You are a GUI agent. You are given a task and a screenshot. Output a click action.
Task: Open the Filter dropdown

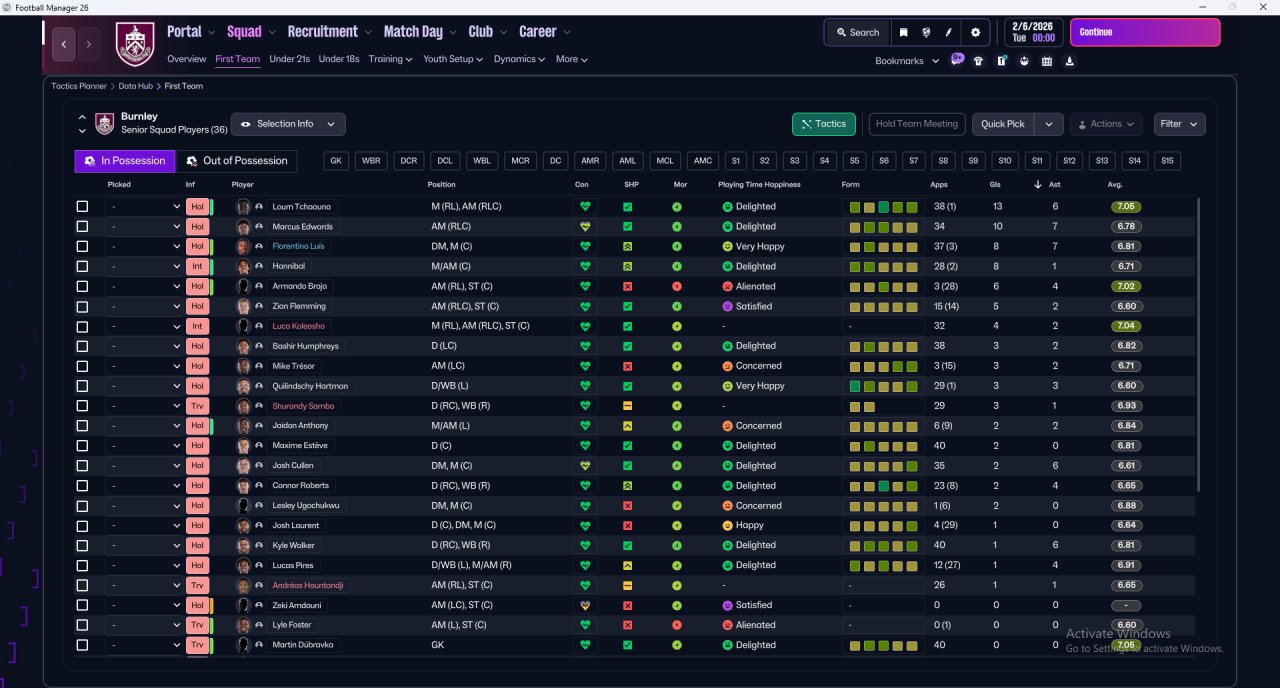pos(1179,124)
